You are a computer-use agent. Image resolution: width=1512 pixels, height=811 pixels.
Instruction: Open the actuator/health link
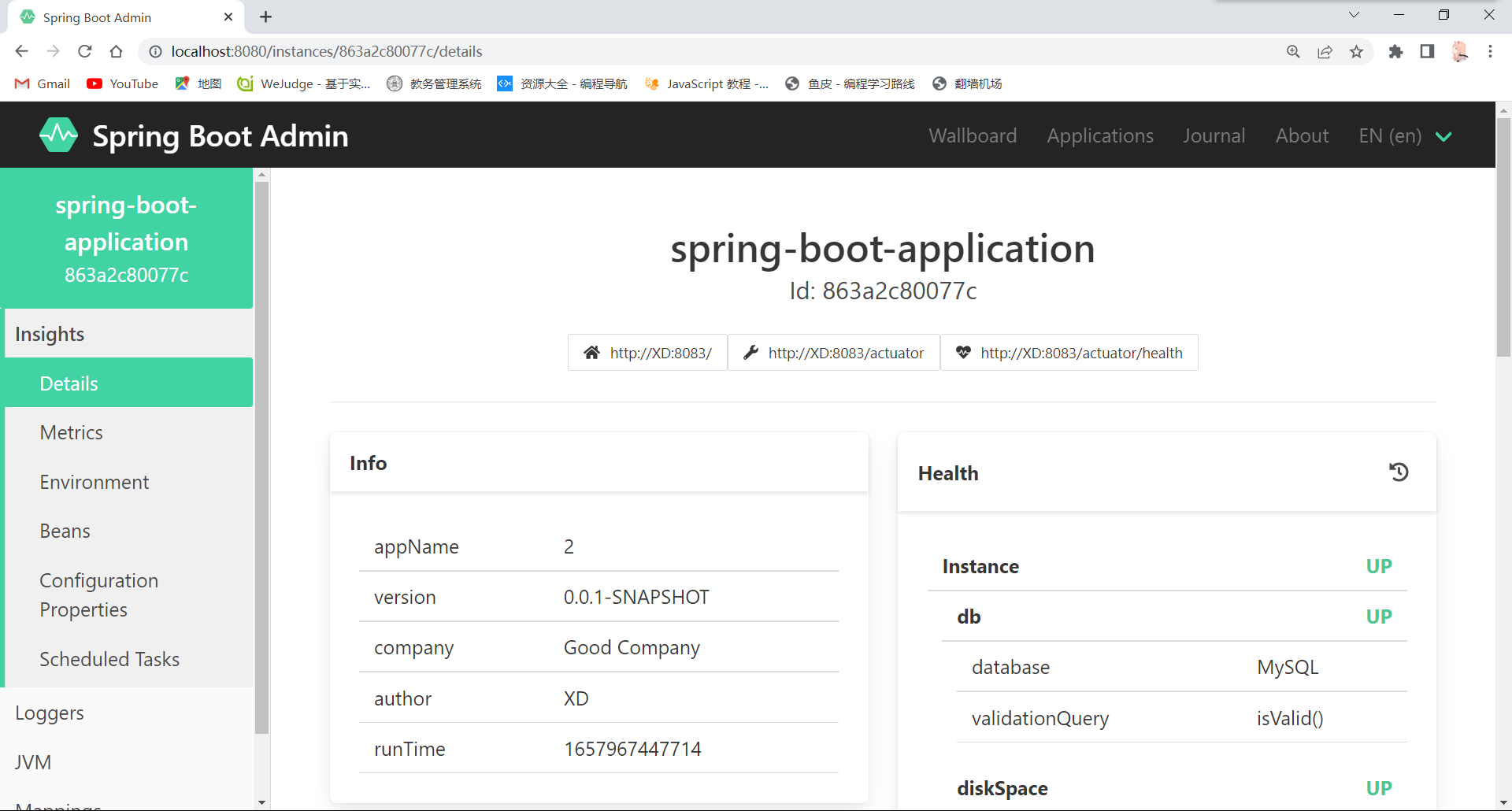[1069, 353]
